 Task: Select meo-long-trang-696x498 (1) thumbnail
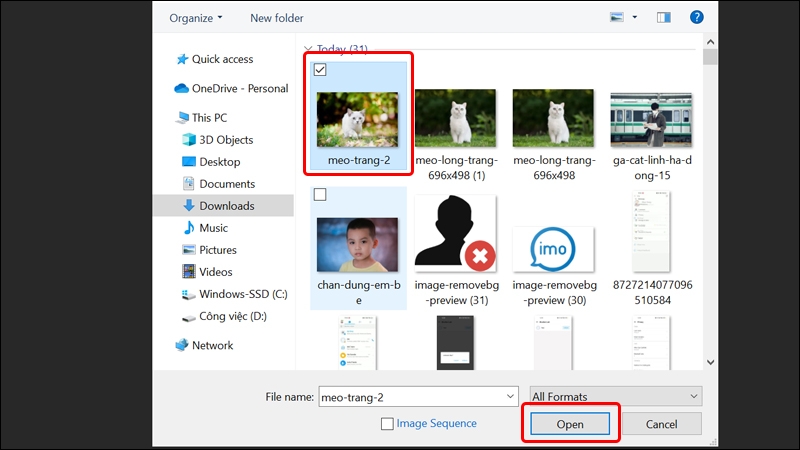click(456, 118)
